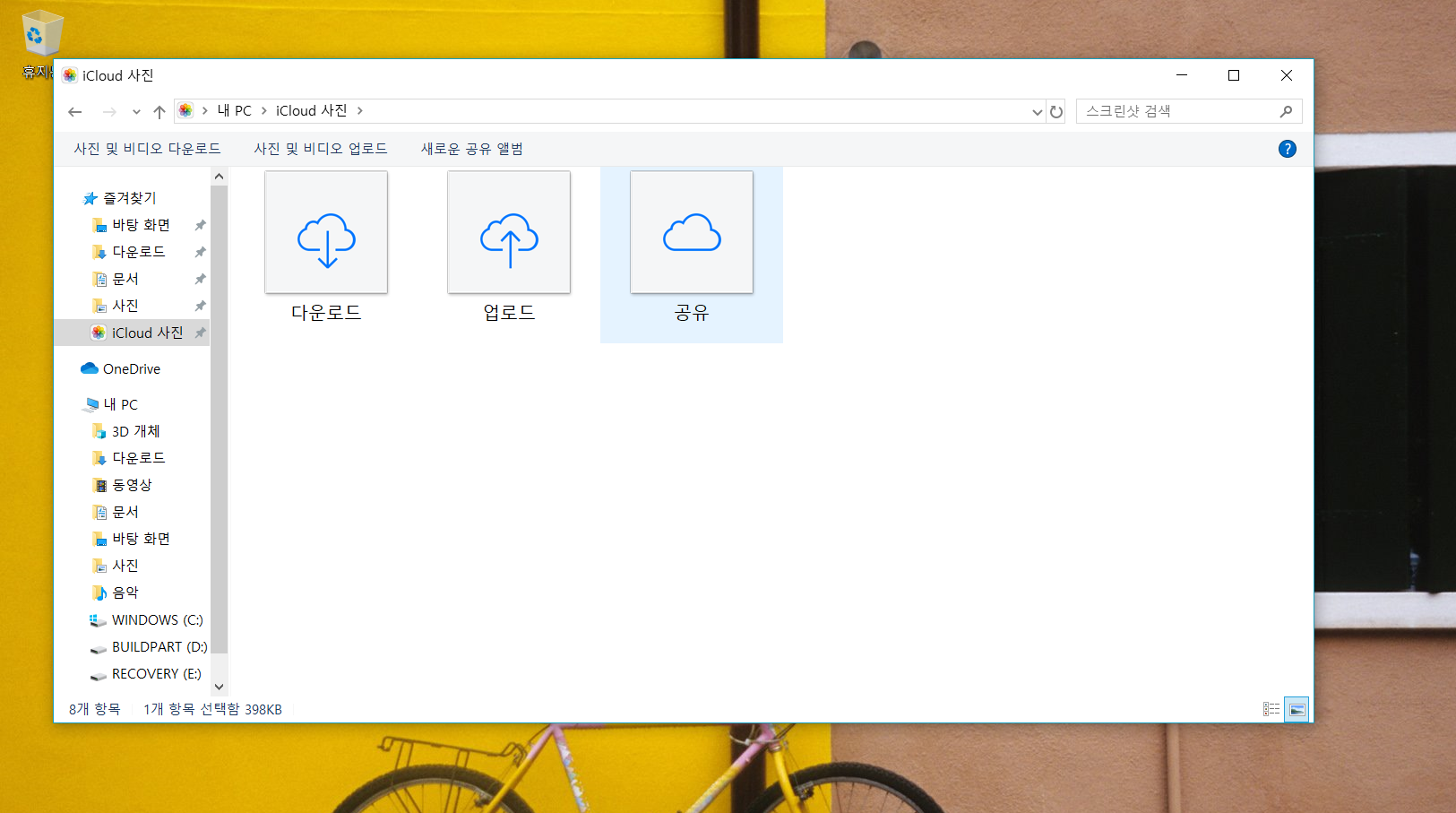Open RECOVERY (E:) drive
This screenshot has width=1456, height=813.
tap(156, 673)
